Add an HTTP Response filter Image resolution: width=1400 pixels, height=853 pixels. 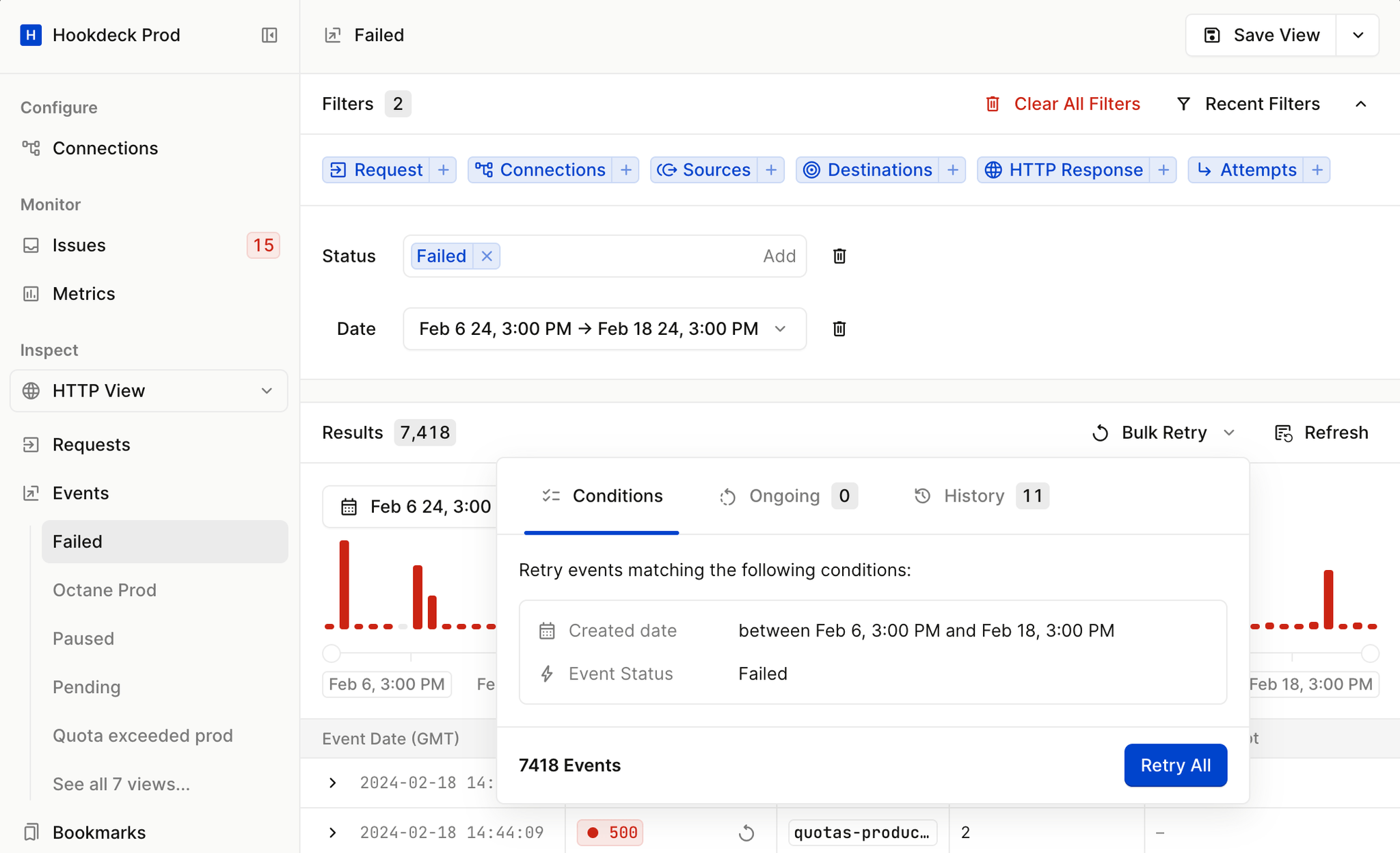(1163, 170)
